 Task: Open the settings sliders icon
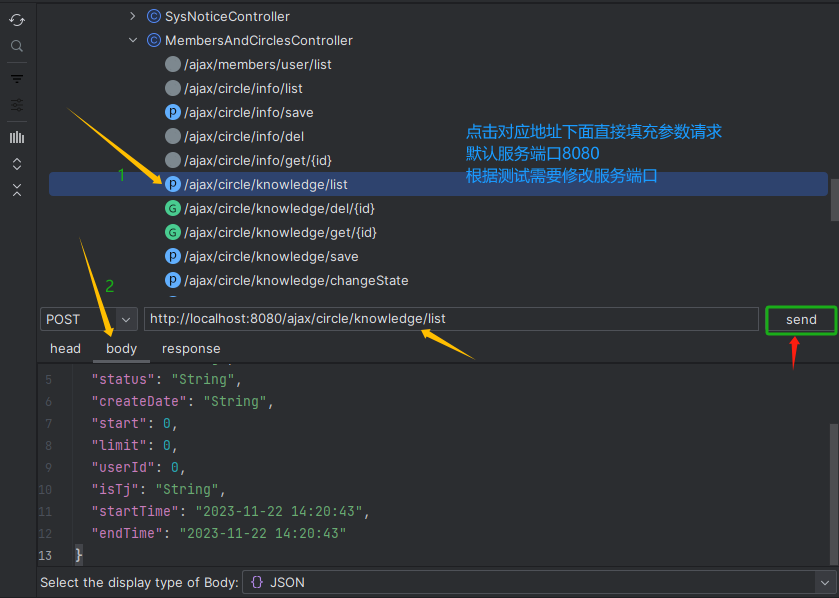click(x=15, y=105)
